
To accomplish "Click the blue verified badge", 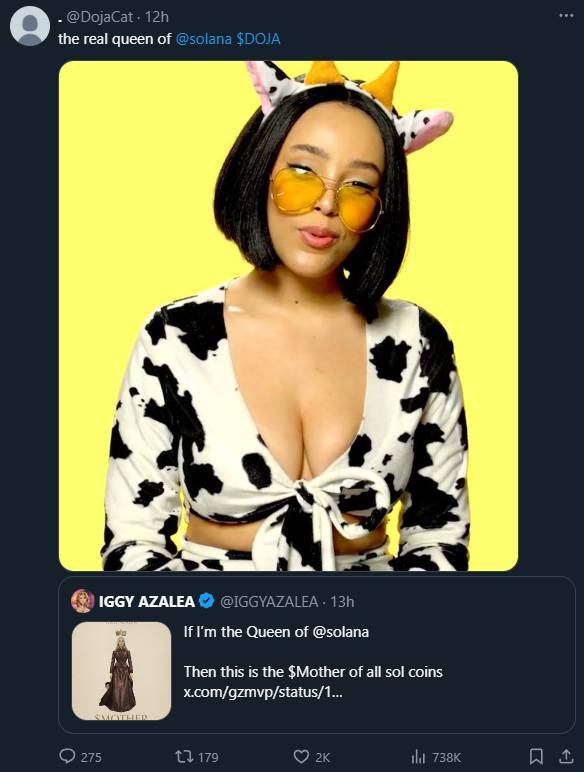I will click(207, 601).
